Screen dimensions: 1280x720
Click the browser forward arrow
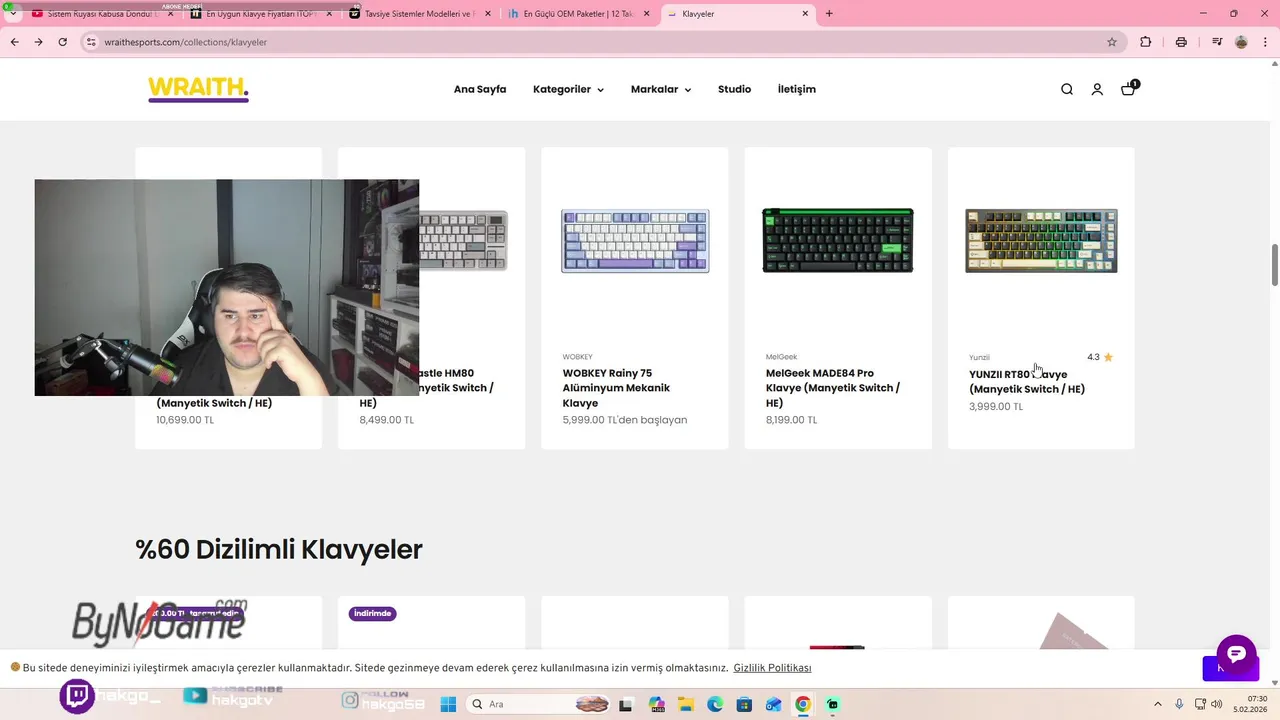[x=38, y=42]
